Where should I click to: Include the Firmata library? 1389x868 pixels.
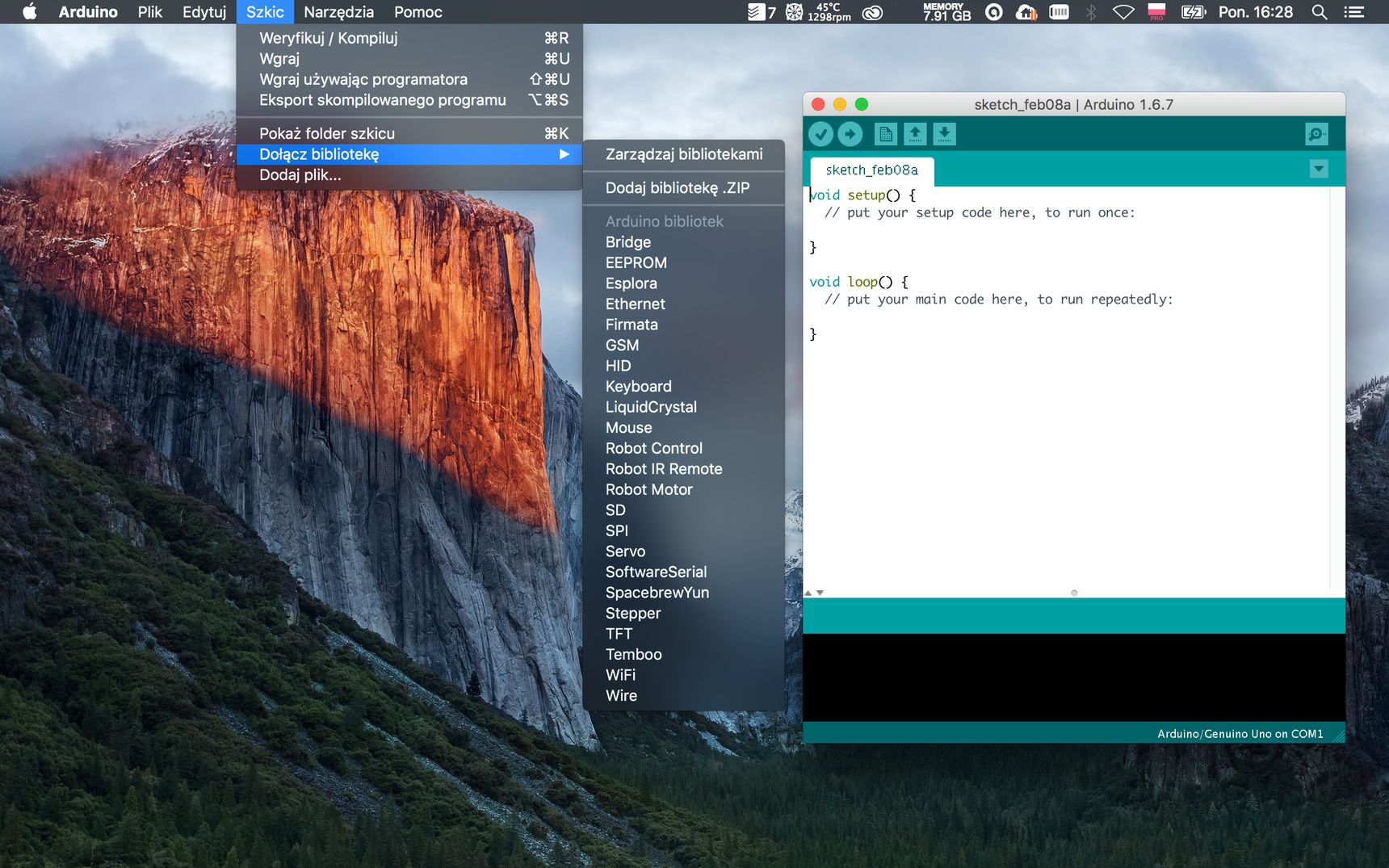[x=684, y=325]
